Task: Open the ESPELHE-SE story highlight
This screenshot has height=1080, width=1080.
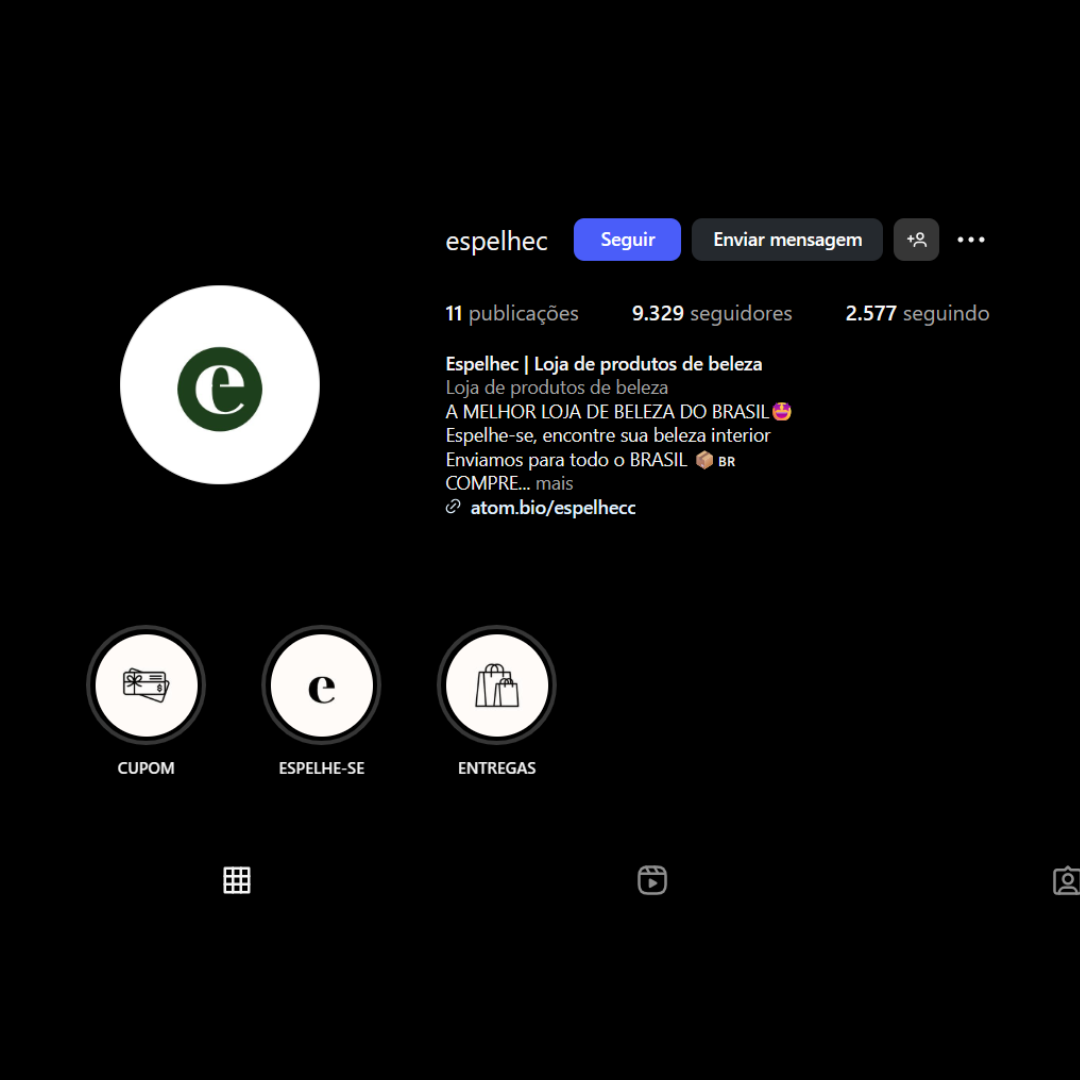Action: [x=321, y=686]
